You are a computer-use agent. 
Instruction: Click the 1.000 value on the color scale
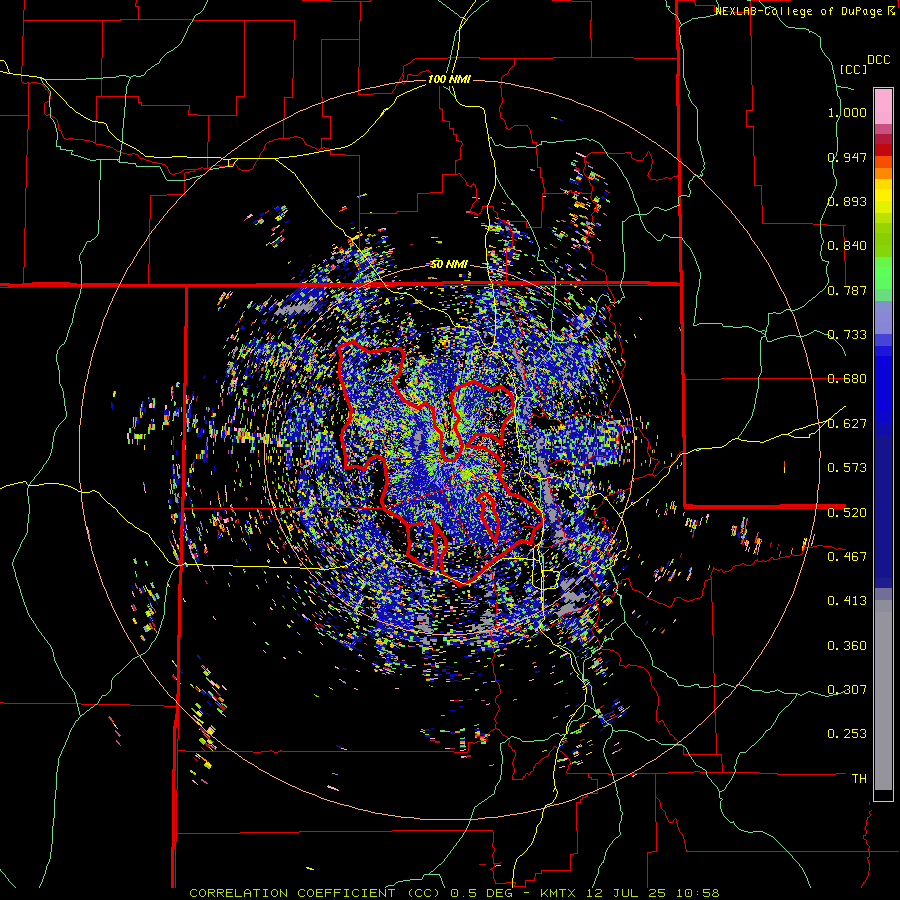point(847,112)
